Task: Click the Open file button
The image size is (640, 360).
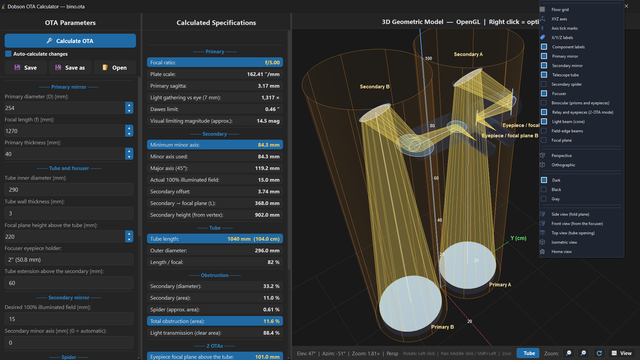Action: click(x=114, y=68)
